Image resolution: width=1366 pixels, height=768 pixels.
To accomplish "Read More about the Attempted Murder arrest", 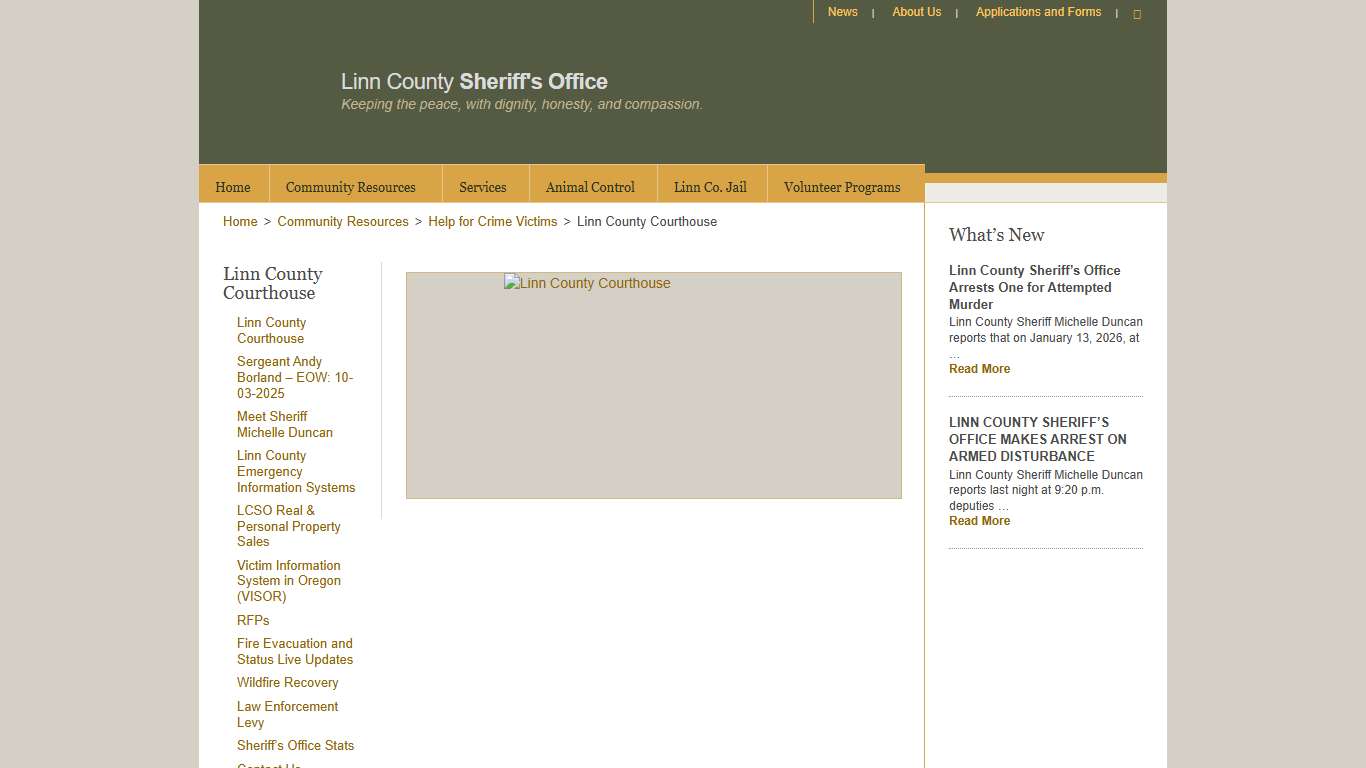I will click(979, 368).
